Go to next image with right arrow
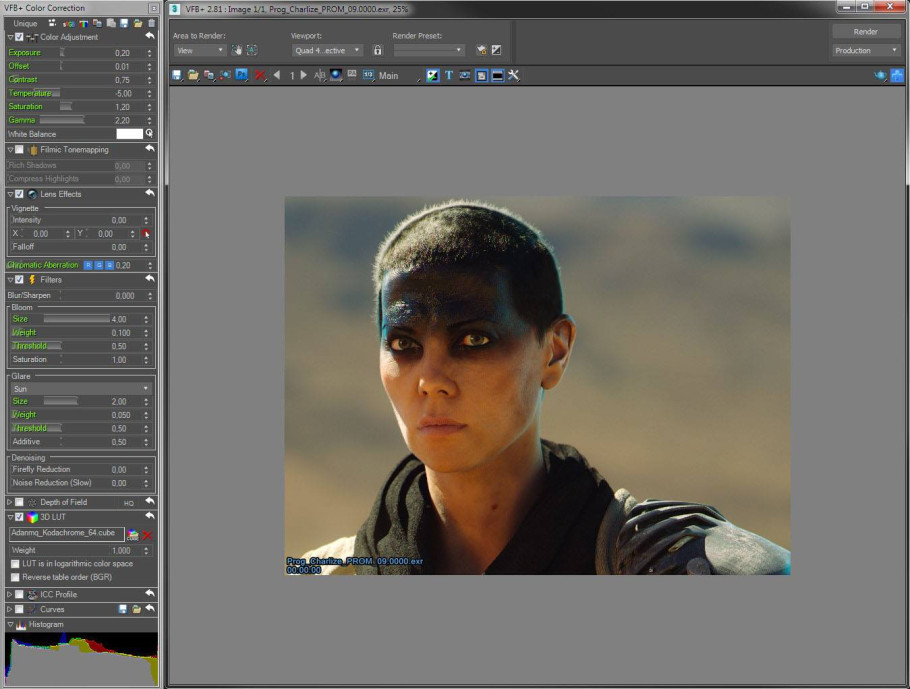Viewport: 910px width, 689px height. click(304, 75)
